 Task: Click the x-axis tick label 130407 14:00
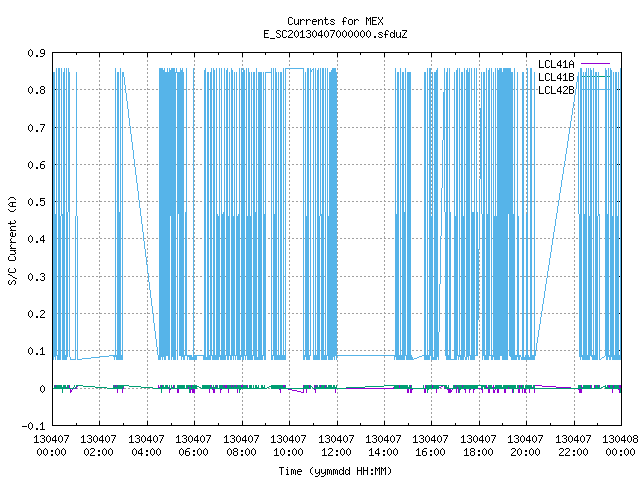383,446
